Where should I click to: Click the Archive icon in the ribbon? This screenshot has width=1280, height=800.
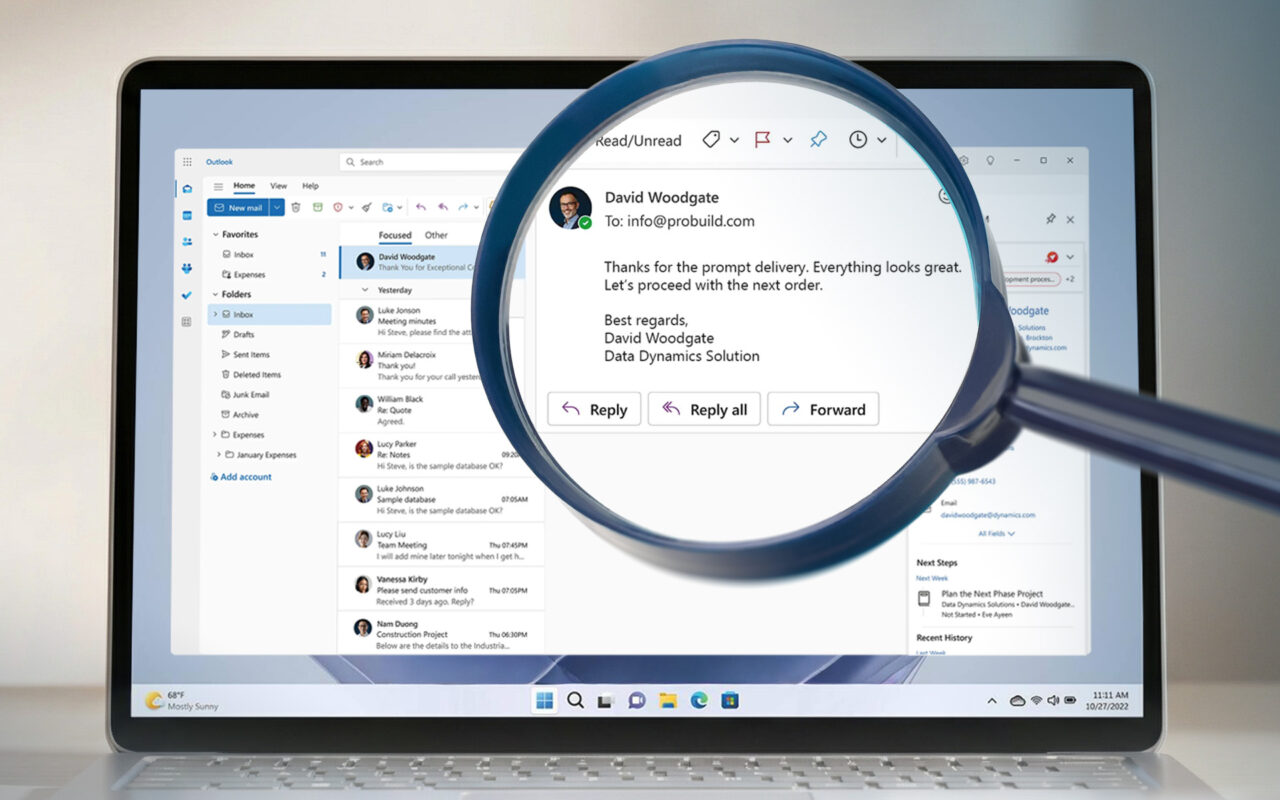(x=318, y=207)
